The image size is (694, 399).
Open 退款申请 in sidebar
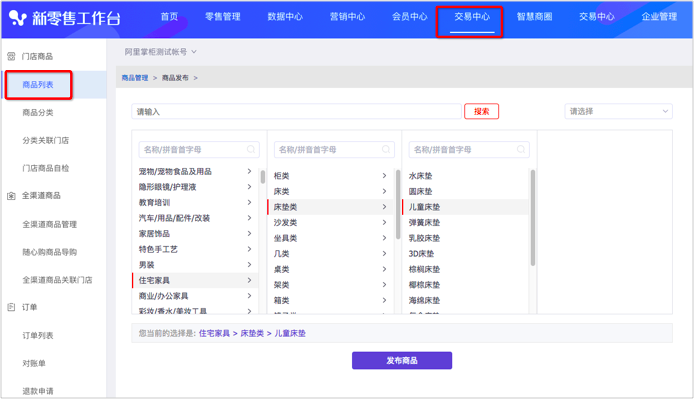(x=38, y=391)
